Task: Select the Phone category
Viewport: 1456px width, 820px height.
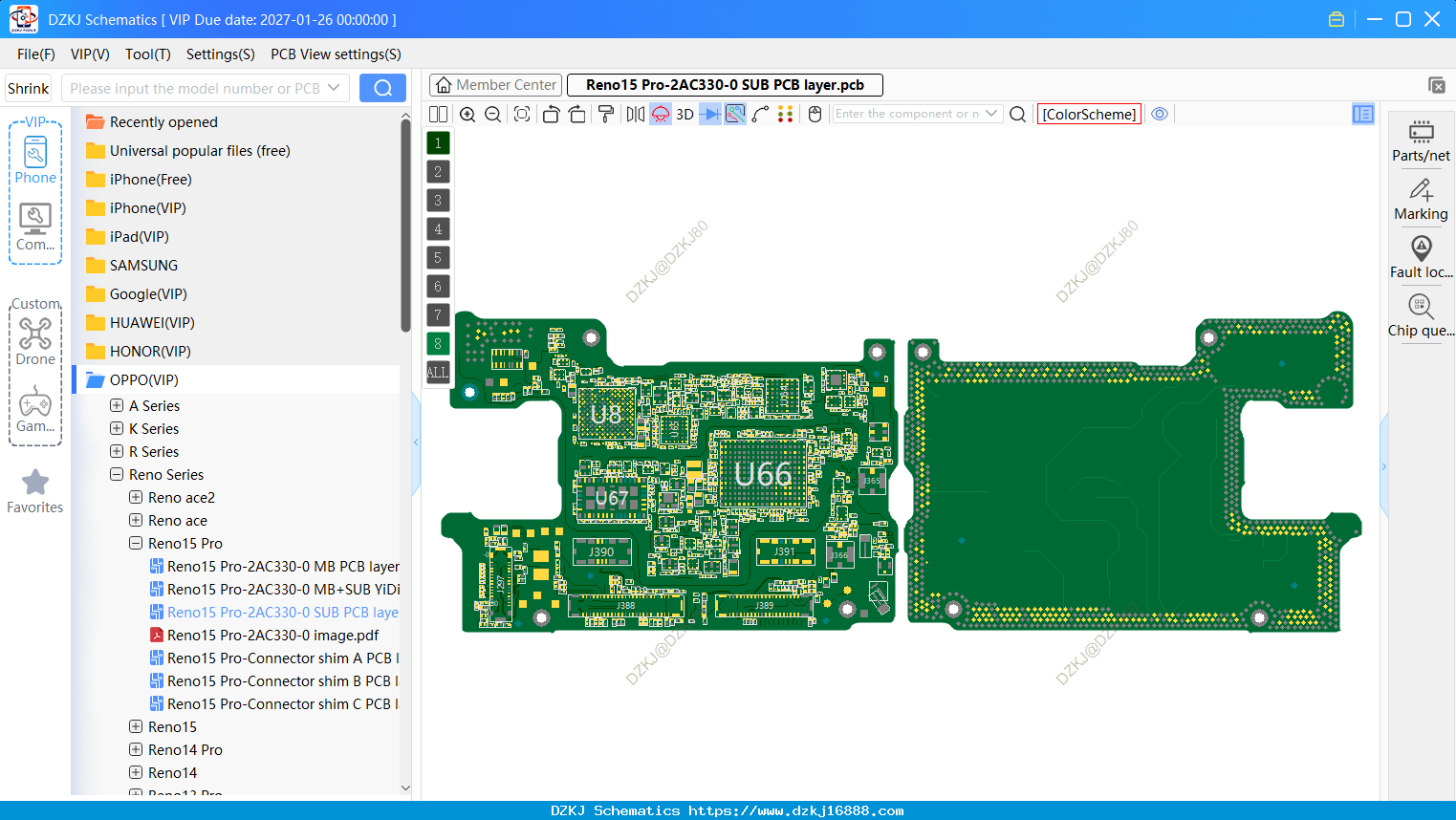Action: pyautogui.click(x=35, y=160)
